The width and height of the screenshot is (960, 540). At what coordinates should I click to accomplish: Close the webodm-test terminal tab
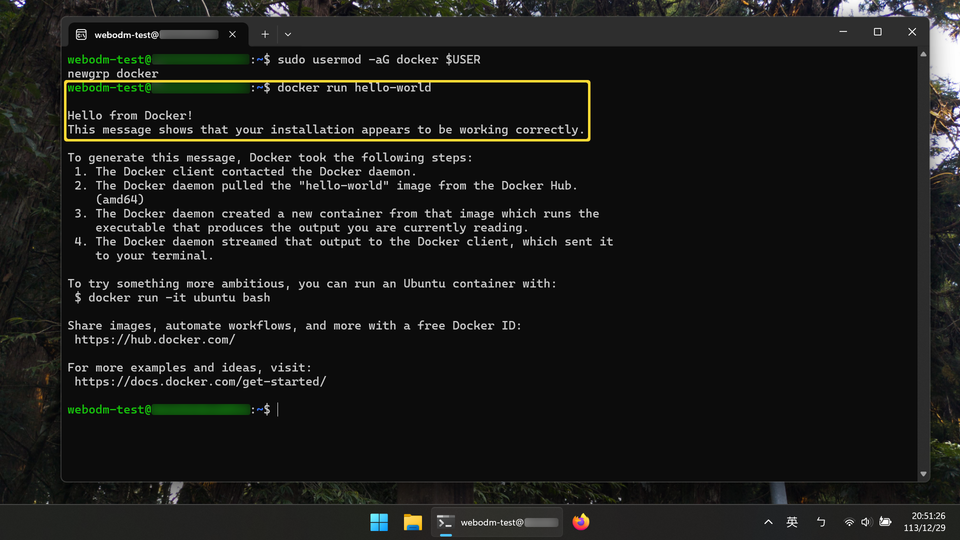coord(233,34)
